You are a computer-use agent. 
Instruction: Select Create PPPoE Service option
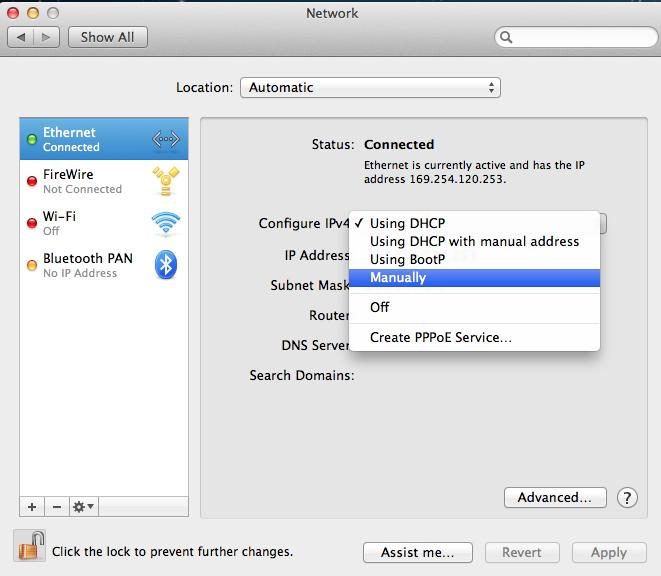pyautogui.click(x=475, y=337)
